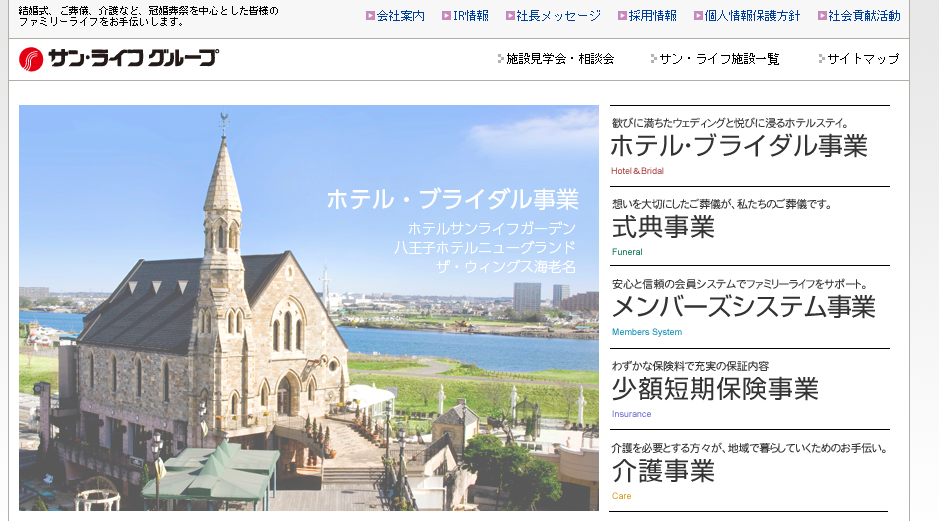Screen dimensions: 939x521
Task: Open the 式典事業 Funeral section
Action: coord(663,227)
